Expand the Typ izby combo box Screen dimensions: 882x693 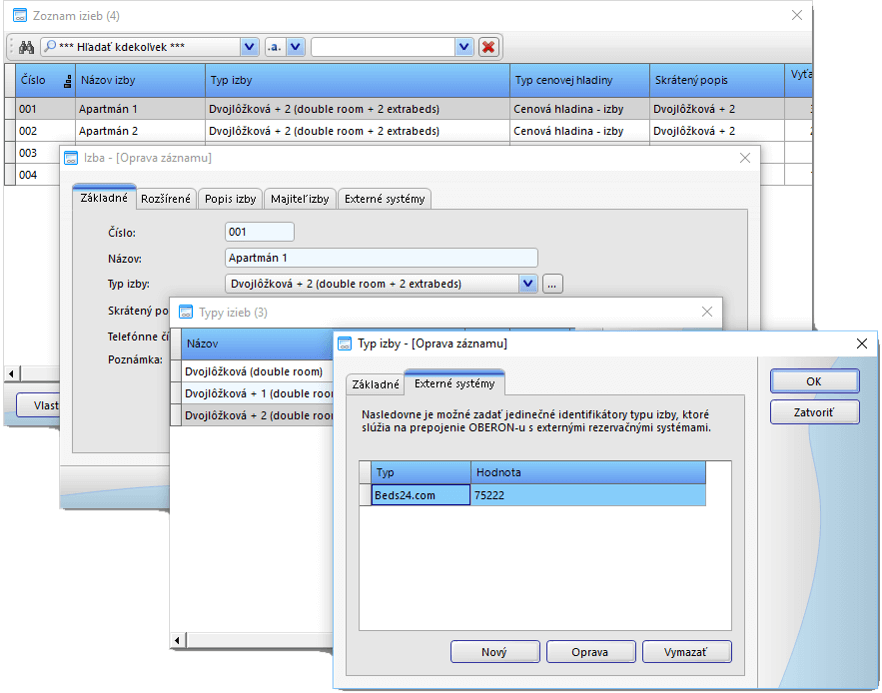[x=528, y=284]
